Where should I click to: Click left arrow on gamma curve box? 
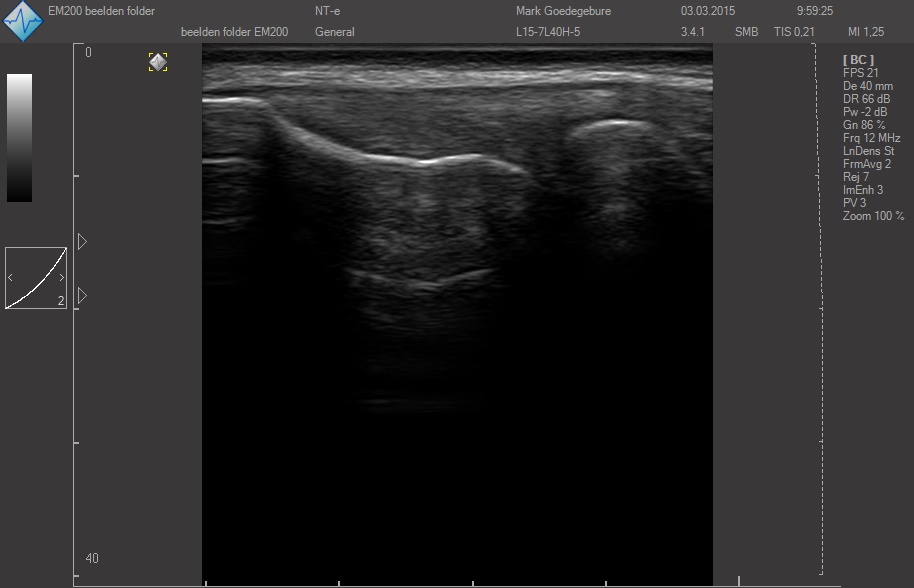point(11,277)
